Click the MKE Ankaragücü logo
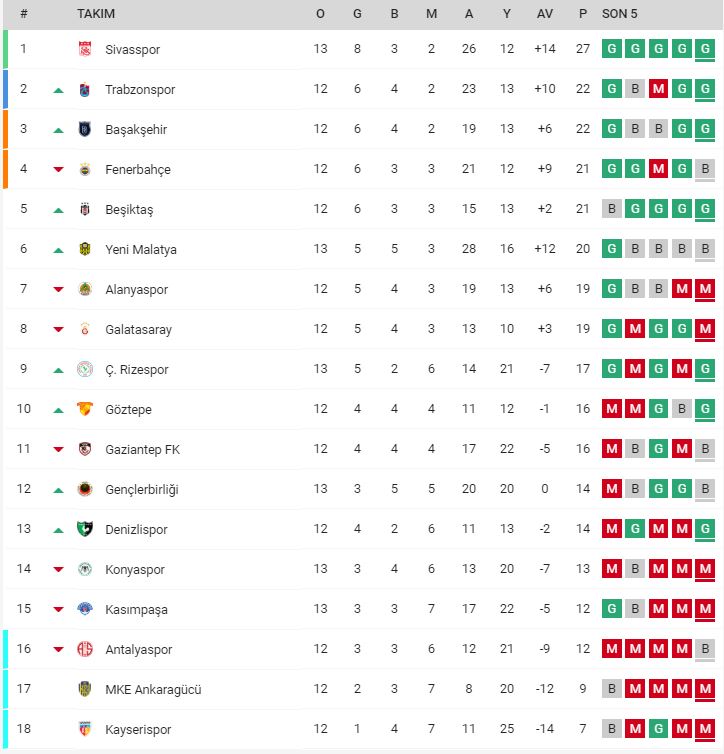Screen dimensions: 724x754 tap(85, 689)
